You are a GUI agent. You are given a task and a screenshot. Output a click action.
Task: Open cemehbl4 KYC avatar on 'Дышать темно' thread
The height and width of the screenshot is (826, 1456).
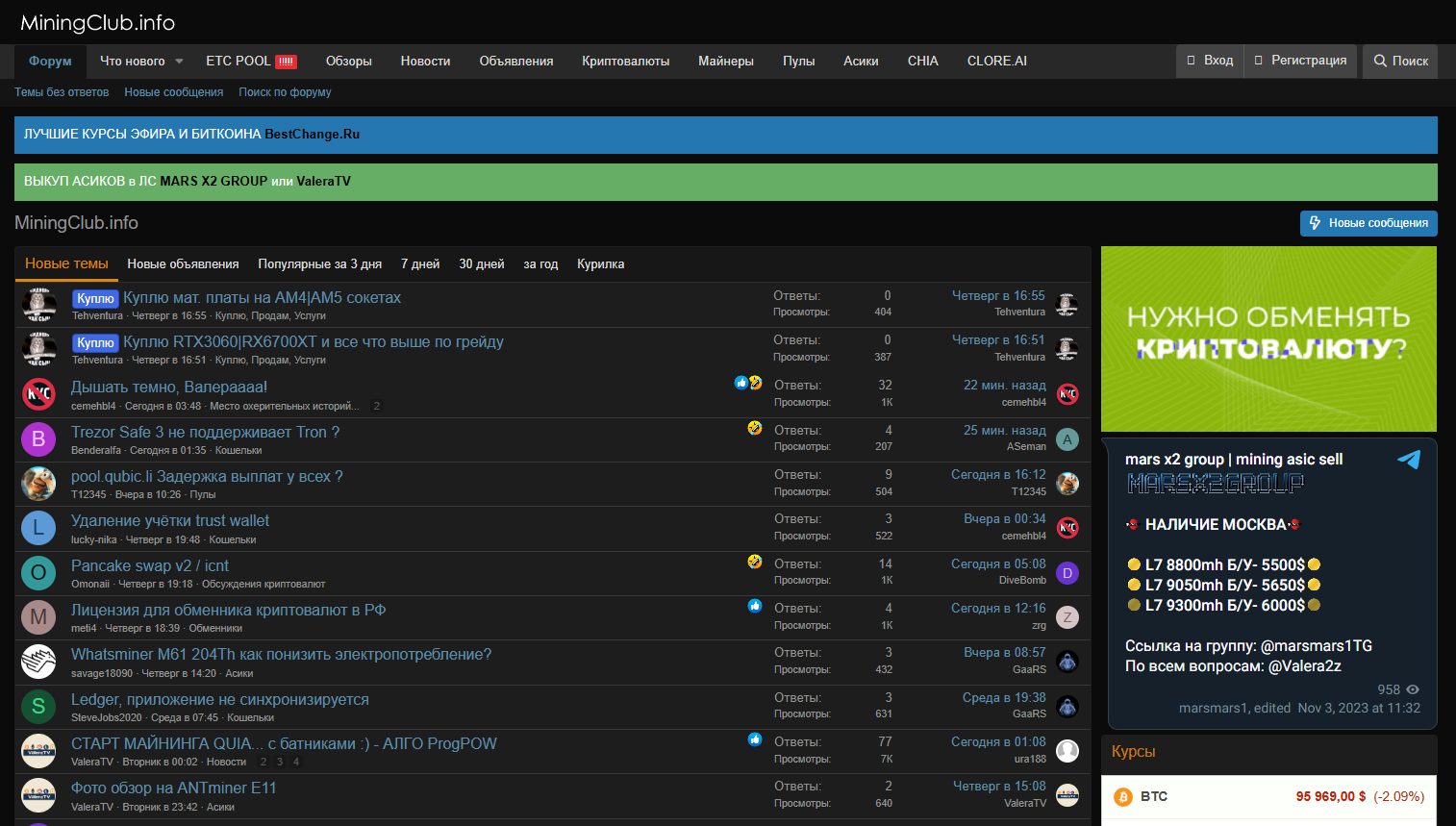pyautogui.click(x=38, y=394)
